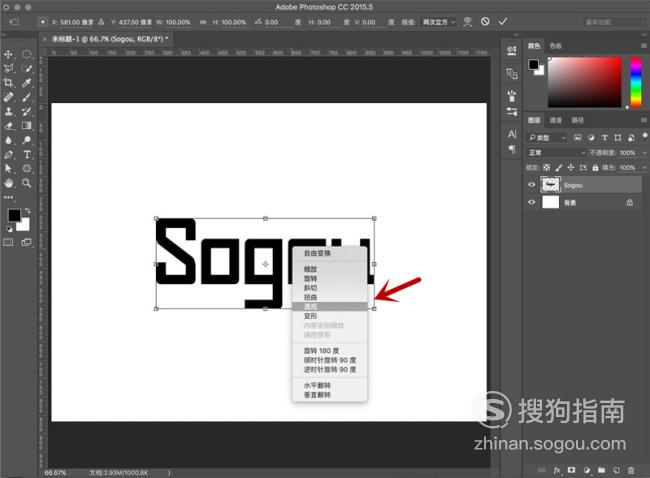Pick a color in the red color field
Viewport: 650px width, 478px height.
coord(585,82)
